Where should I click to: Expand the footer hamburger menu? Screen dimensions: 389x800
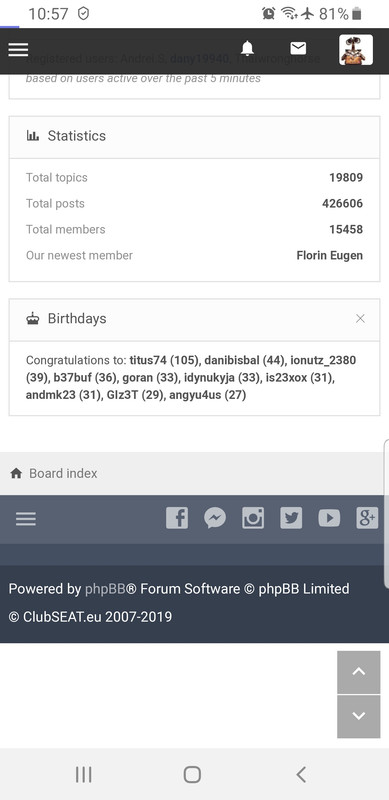pyautogui.click(x=26, y=519)
